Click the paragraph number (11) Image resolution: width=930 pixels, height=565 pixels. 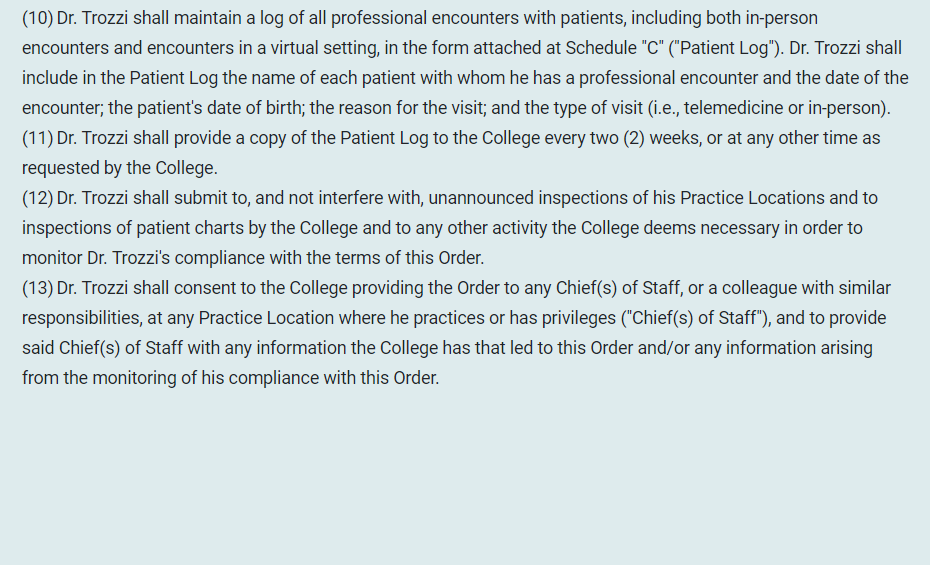[x=38, y=138]
